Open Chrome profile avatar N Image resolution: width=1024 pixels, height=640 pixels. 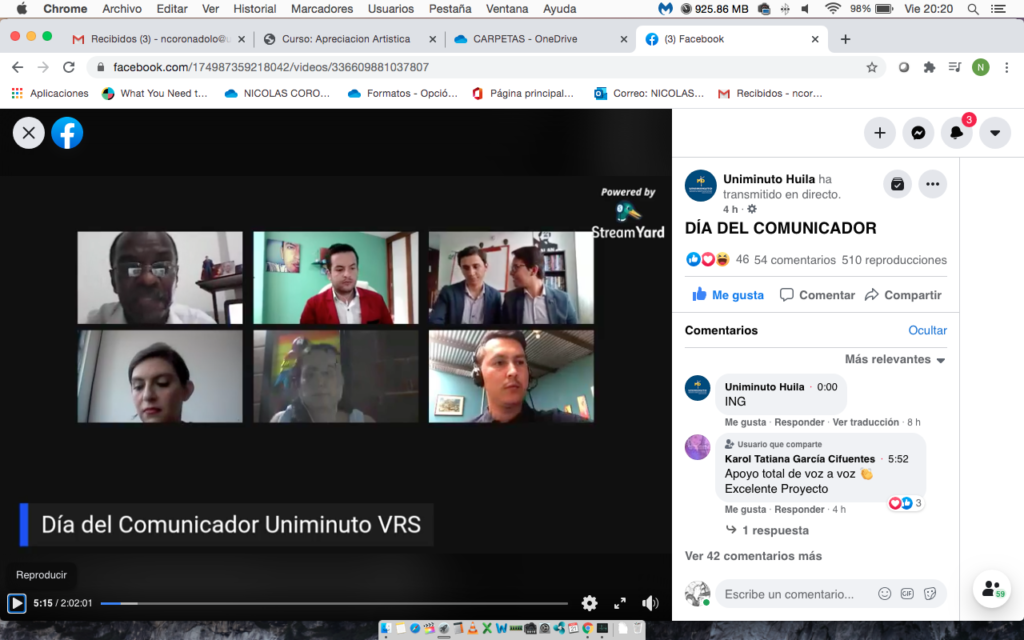(x=980, y=67)
